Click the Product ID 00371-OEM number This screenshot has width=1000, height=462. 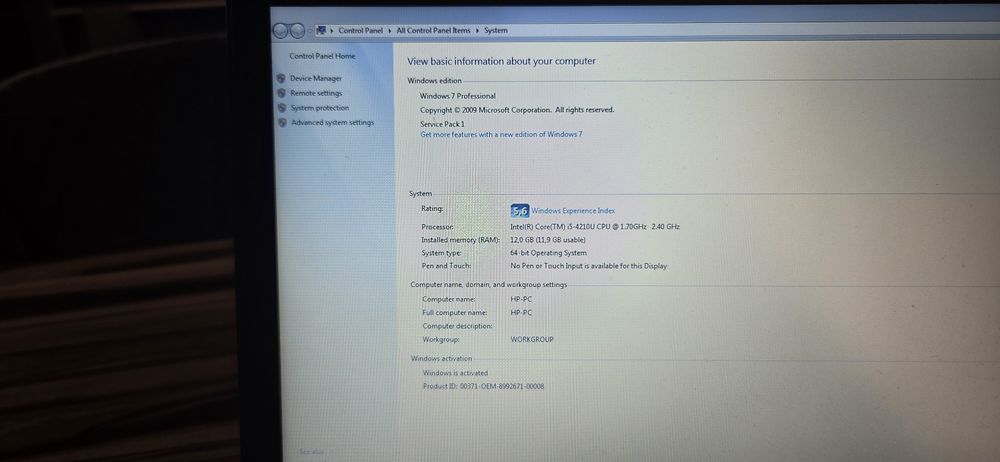483,387
